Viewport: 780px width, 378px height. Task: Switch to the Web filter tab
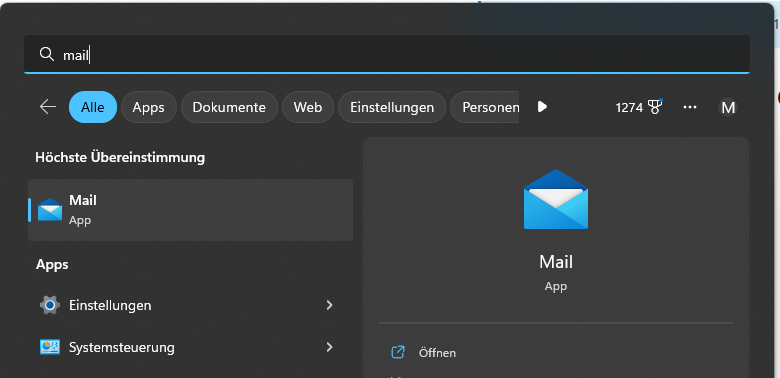click(308, 107)
